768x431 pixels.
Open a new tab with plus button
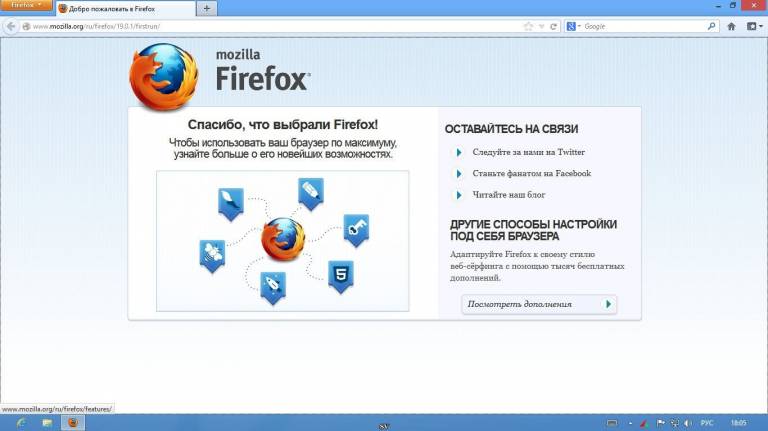(x=207, y=8)
